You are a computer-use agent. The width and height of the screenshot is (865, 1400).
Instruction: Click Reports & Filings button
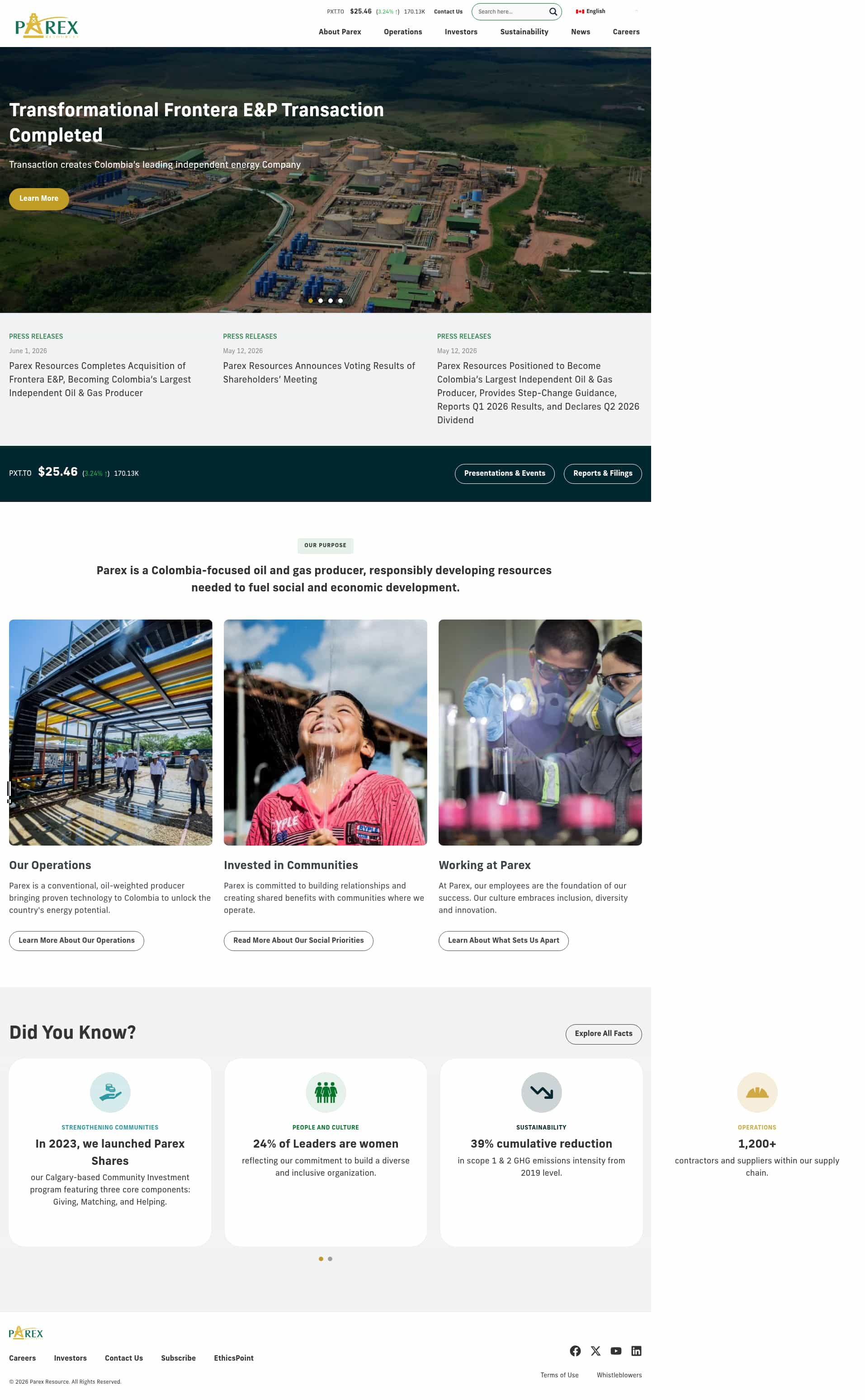[x=602, y=473]
